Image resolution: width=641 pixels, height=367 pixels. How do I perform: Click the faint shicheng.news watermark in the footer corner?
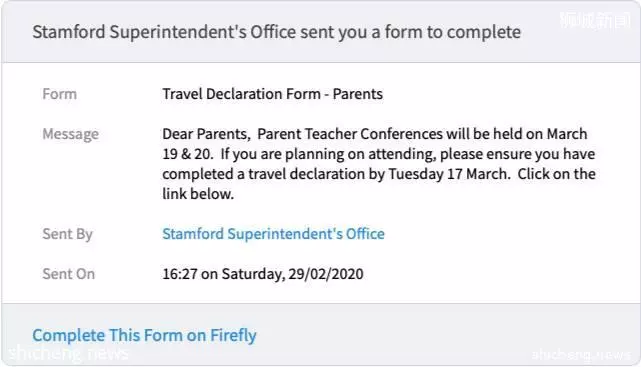581,354
